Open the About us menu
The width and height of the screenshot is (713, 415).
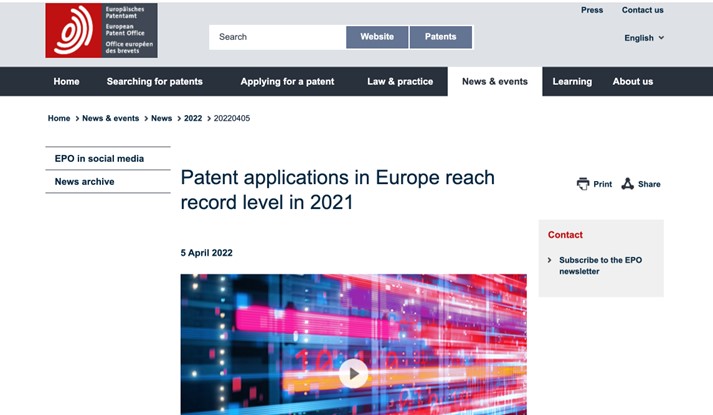pyautogui.click(x=633, y=81)
